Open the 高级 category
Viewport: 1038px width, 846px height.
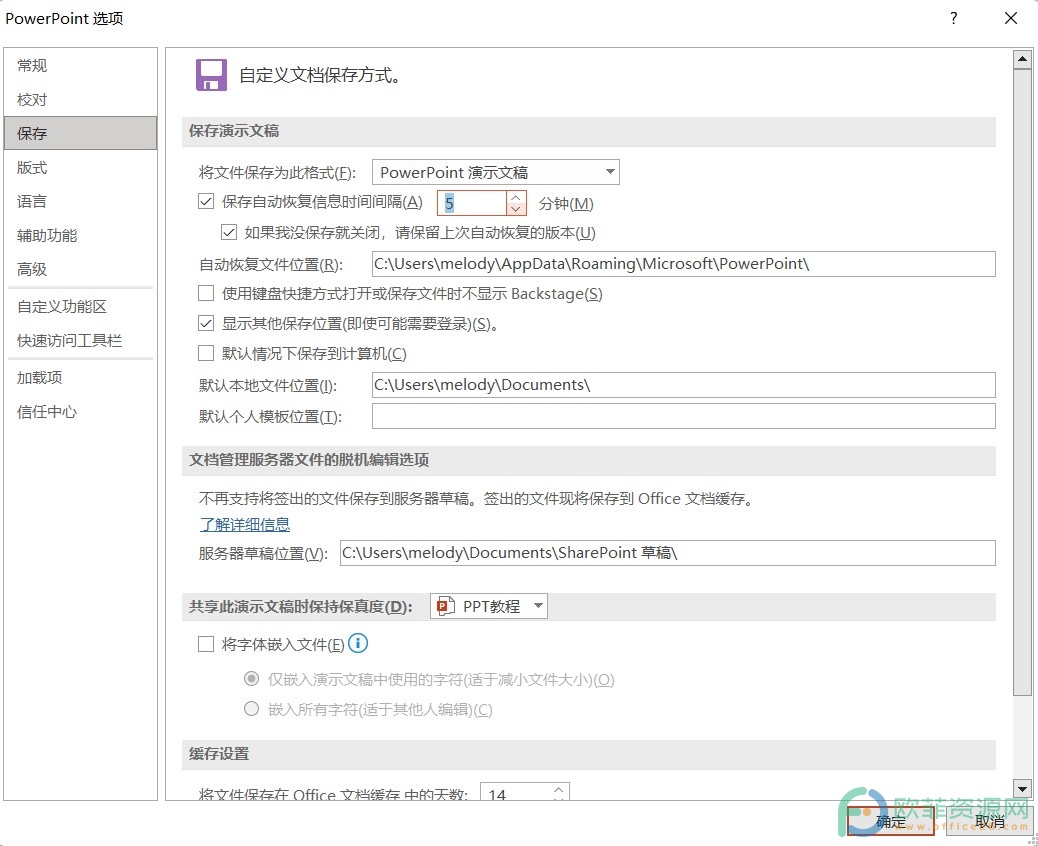pos(81,269)
